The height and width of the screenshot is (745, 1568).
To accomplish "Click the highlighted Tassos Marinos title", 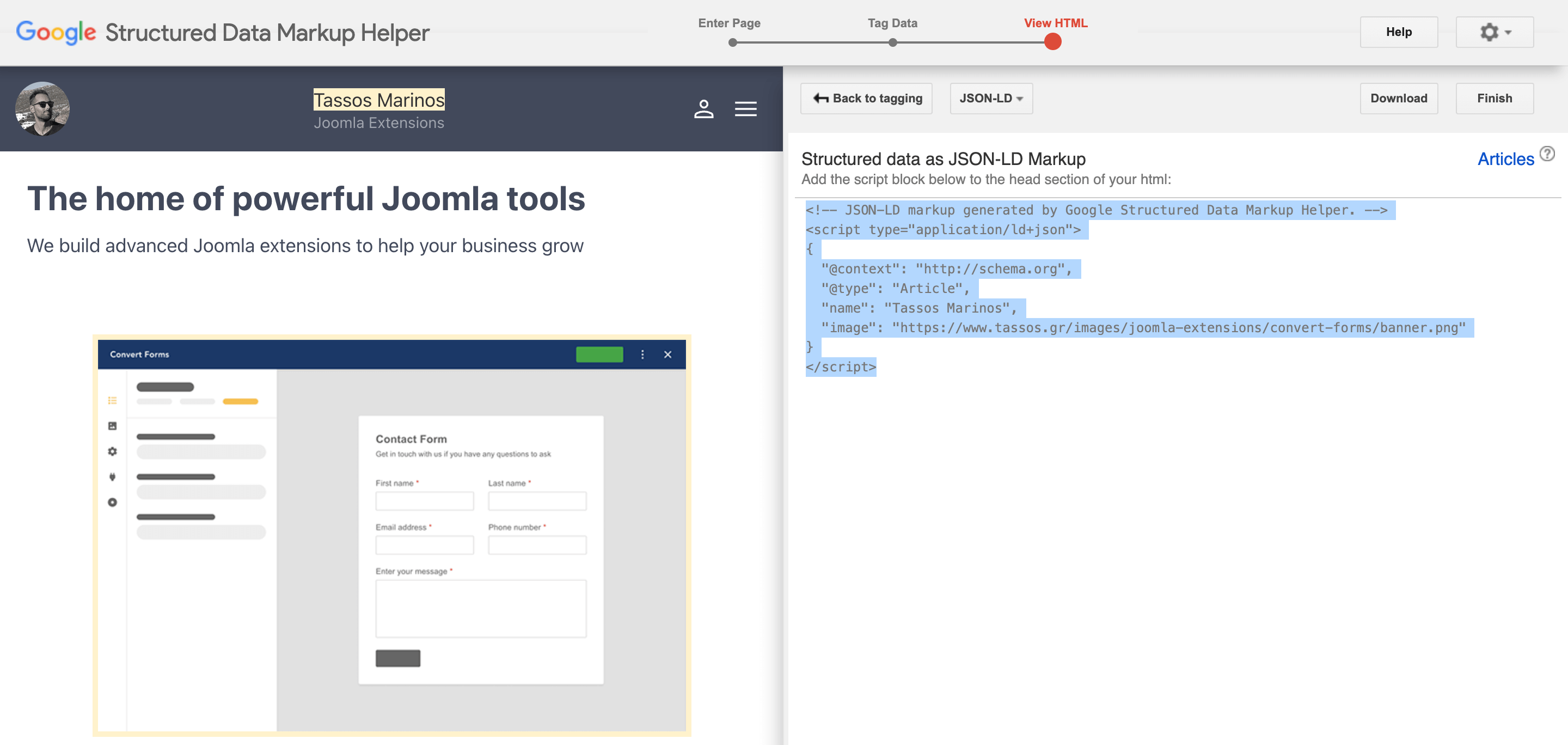I will tap(378, 100).
